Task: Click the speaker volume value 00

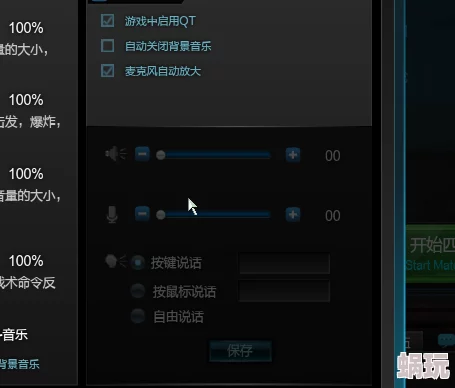Action: click(x=333, y=156)
